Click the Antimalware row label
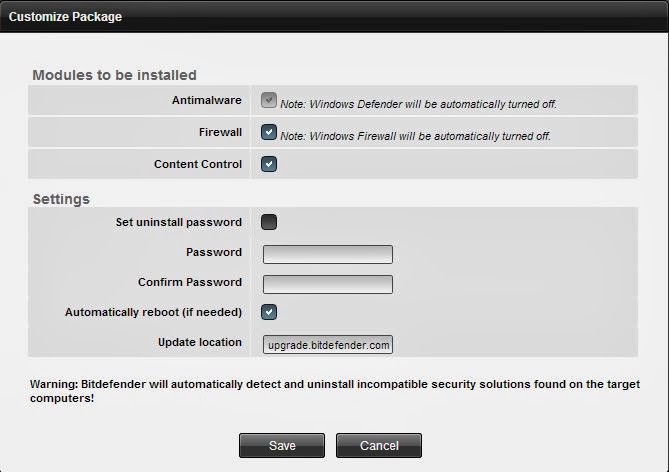The height and width of the screenshot is (472, 669). tap(207, 100)
